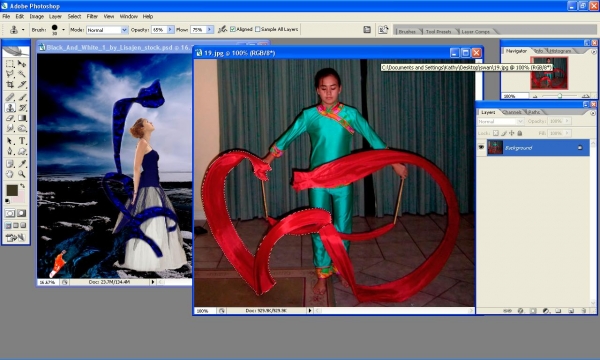Select the Crop tool
The height and width of the screenshot is (360, 600).
tap(10, 84)
